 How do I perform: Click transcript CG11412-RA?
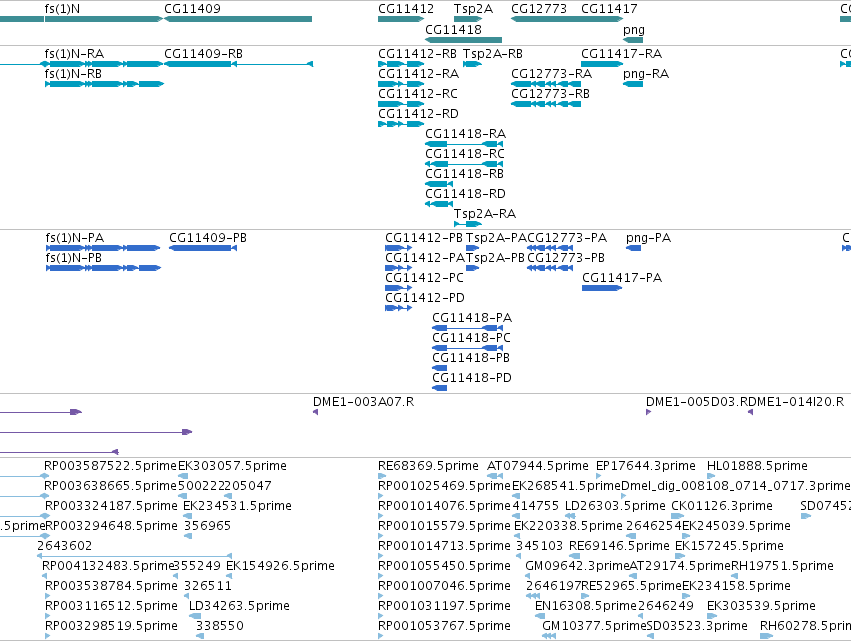[401, 84]
